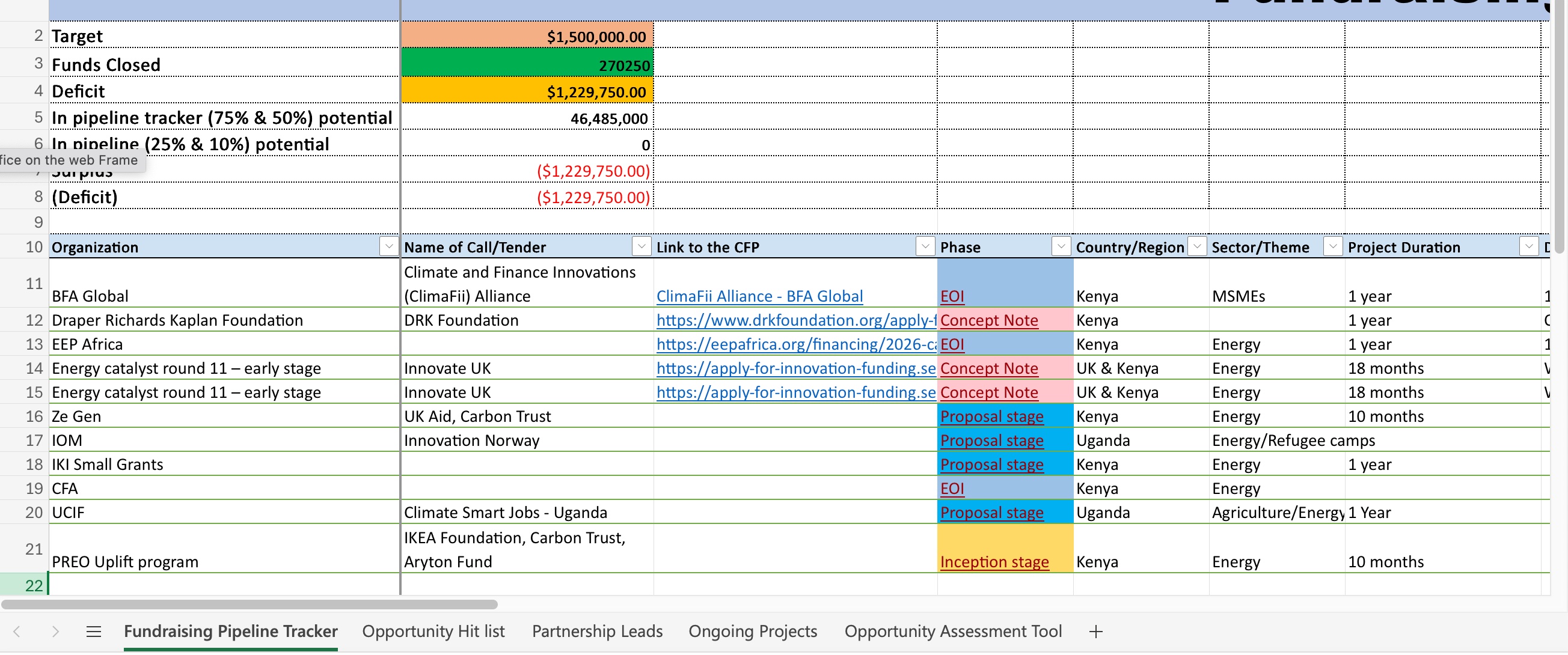
Task: Select the Draper Richards Kaplan Foundation cell
Action: tap(224, 320)
